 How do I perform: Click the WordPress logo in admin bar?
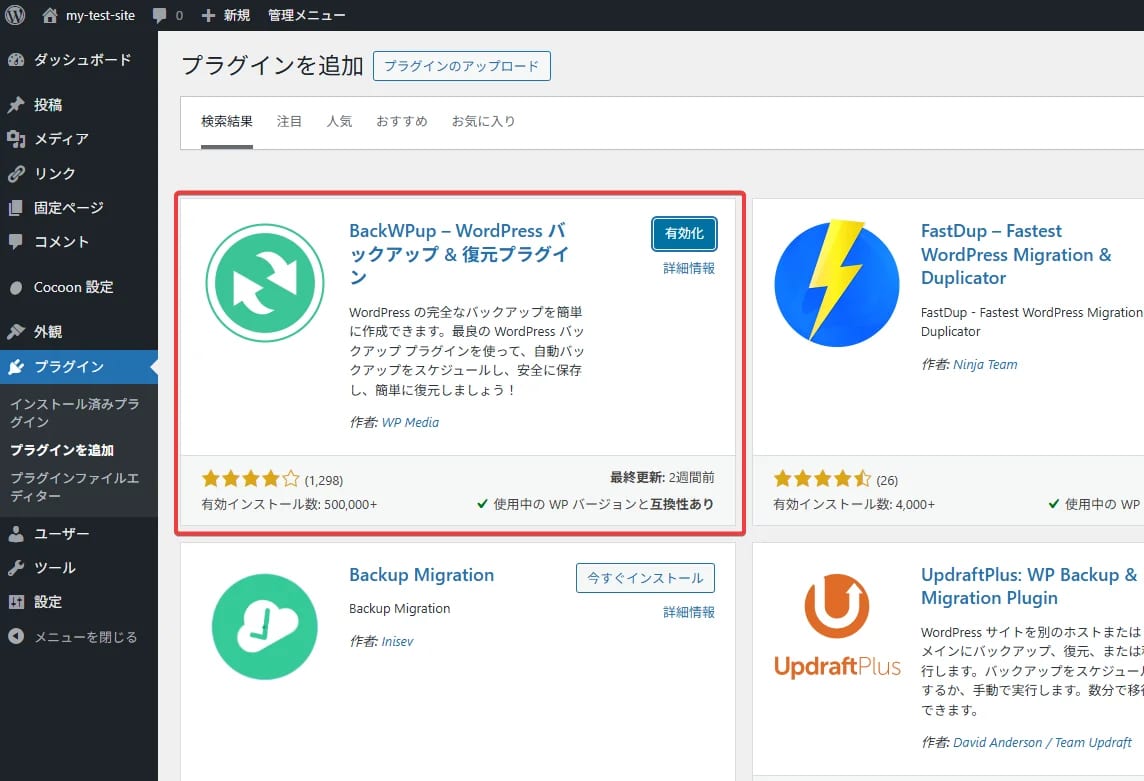point(15,15)
